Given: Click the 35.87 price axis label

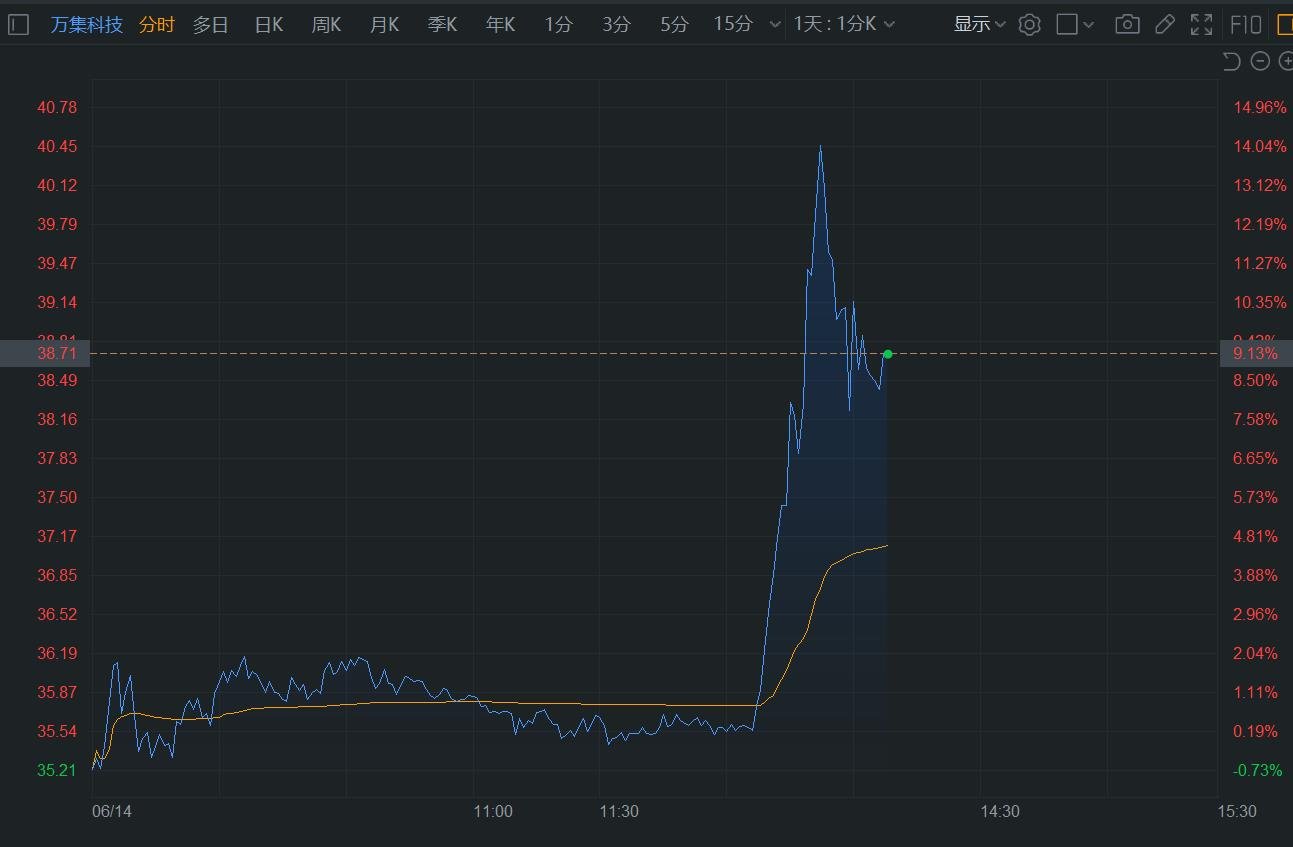Looking at the screenshot, I should tap(57, 692).
